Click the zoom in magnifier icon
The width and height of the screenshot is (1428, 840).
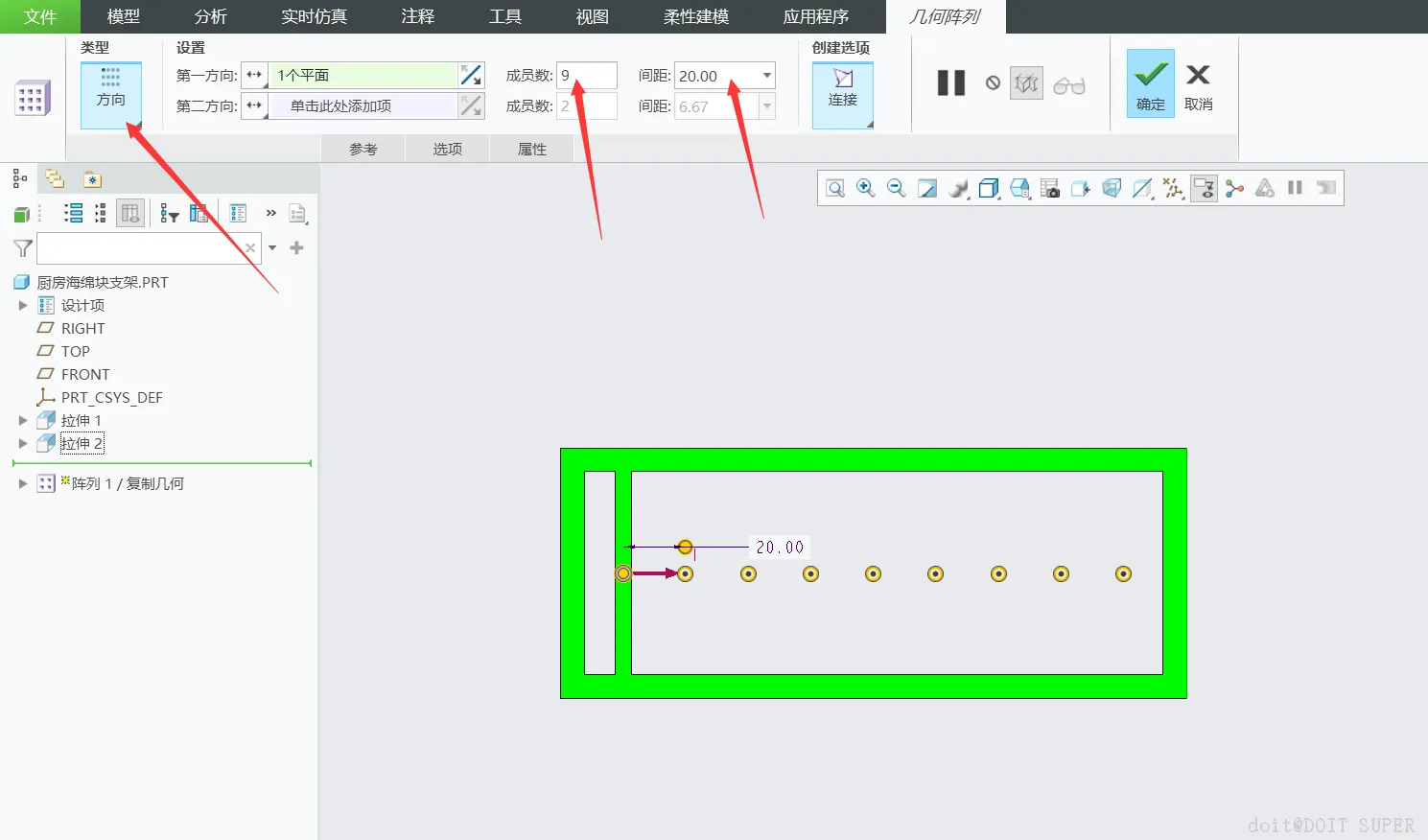pos(865,188)
